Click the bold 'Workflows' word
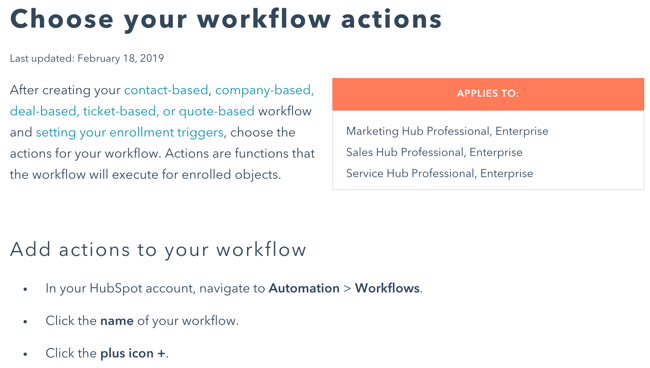 coord(387,288)
